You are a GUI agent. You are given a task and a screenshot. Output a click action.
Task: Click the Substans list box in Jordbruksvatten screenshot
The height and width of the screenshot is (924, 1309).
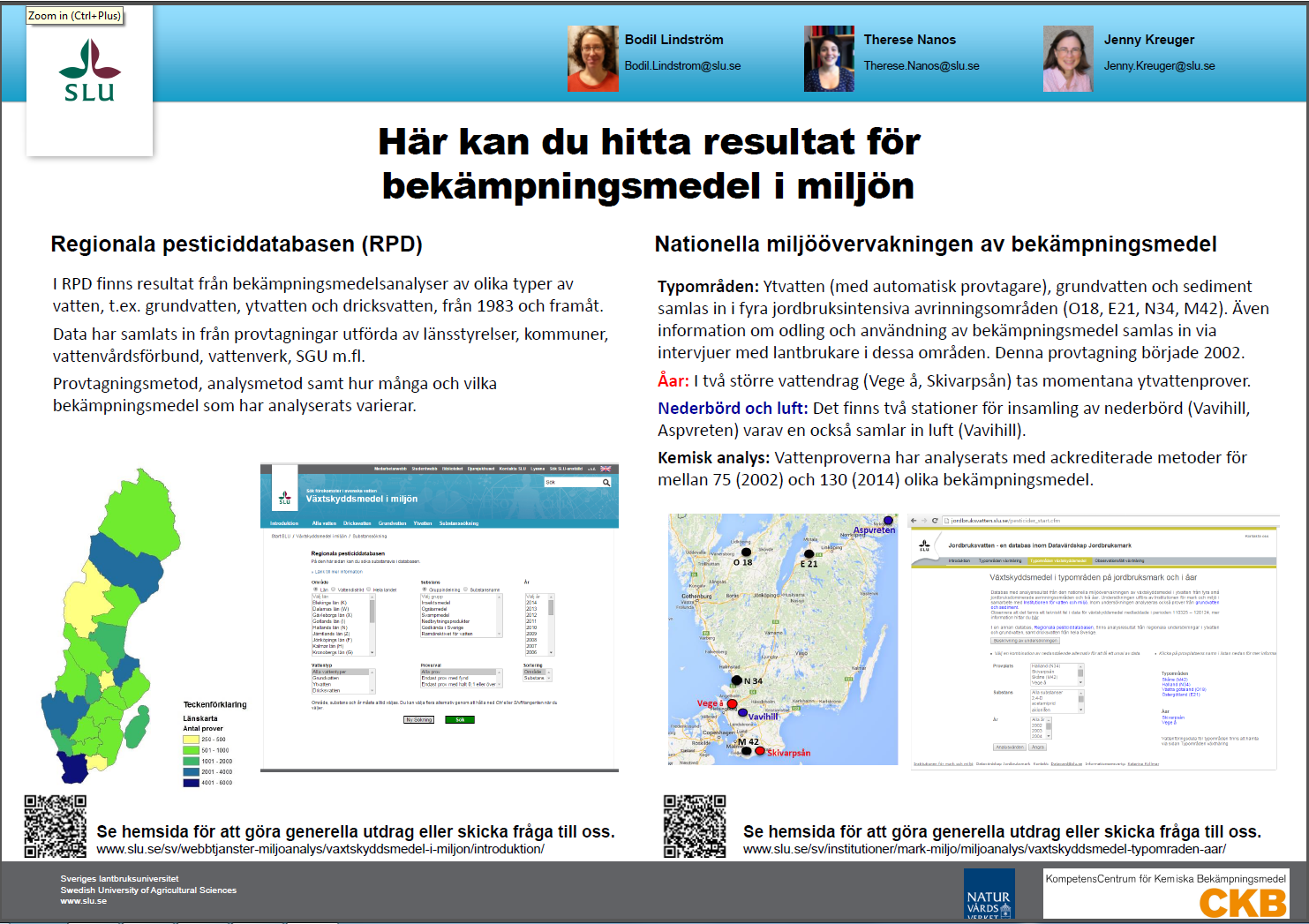coord(1057,702)
